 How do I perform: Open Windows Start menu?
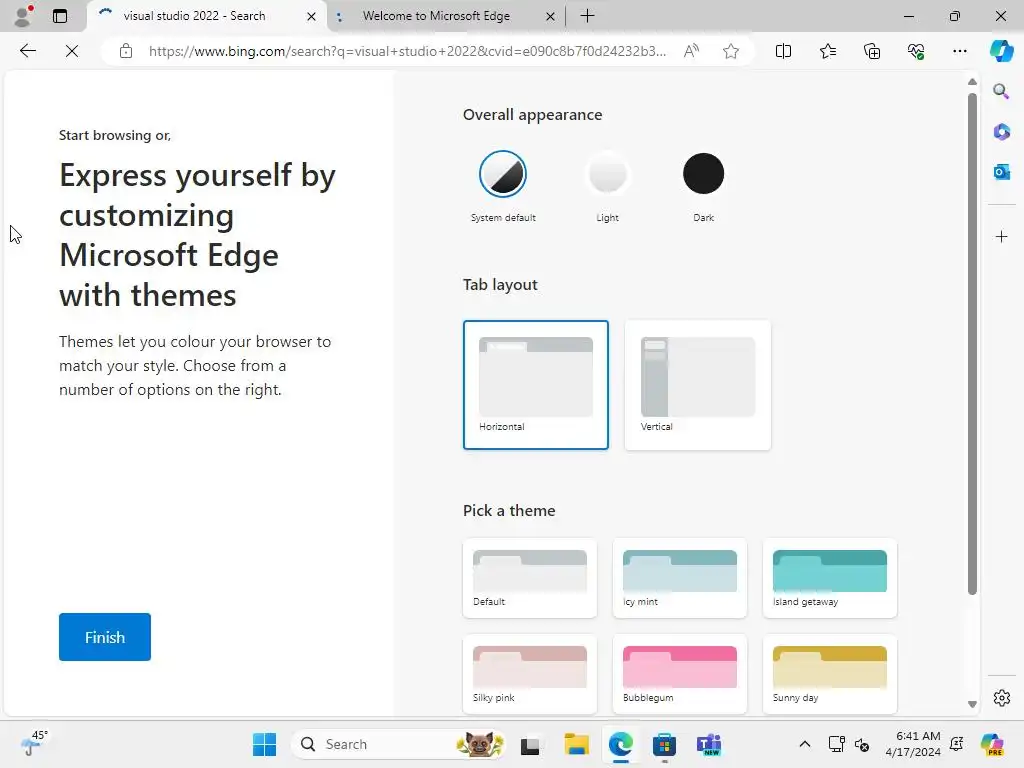tap(264, 744)
